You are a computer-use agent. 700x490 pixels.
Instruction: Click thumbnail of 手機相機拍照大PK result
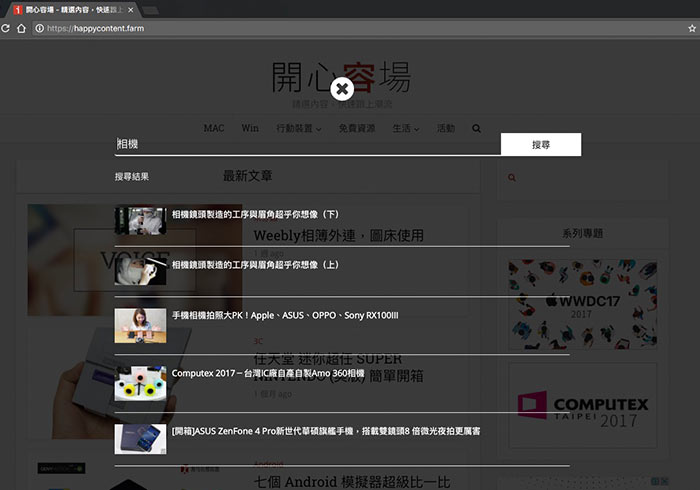[x=140, y=326]
